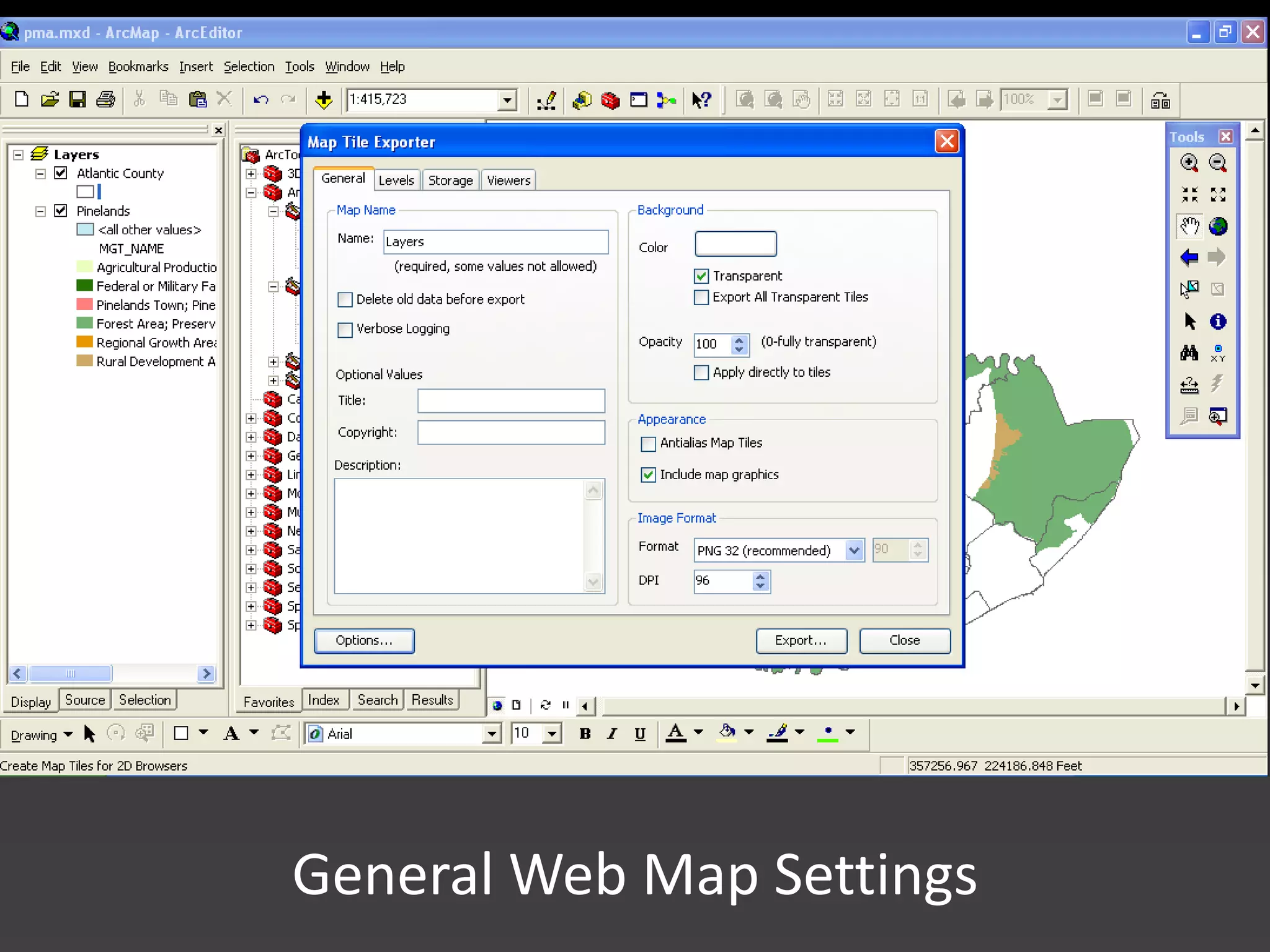The image size is (1270, 952).
Task: Switch to the Storage tab
Action: point(450,180)
